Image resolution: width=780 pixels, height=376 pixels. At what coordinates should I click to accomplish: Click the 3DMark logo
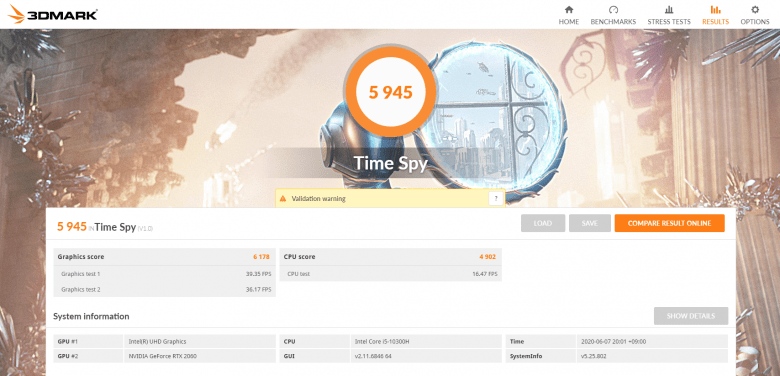(52, 14)
